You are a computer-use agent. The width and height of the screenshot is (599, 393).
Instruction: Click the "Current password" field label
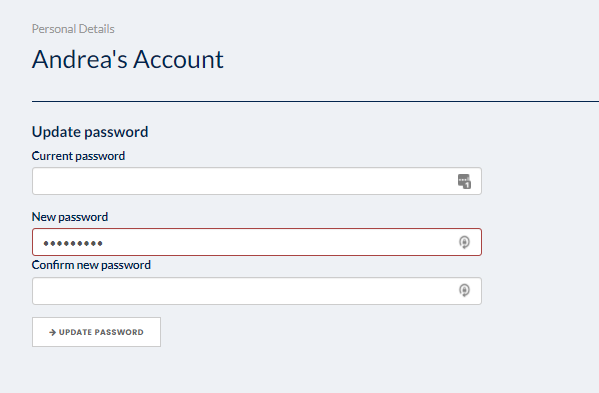[78, 156]
